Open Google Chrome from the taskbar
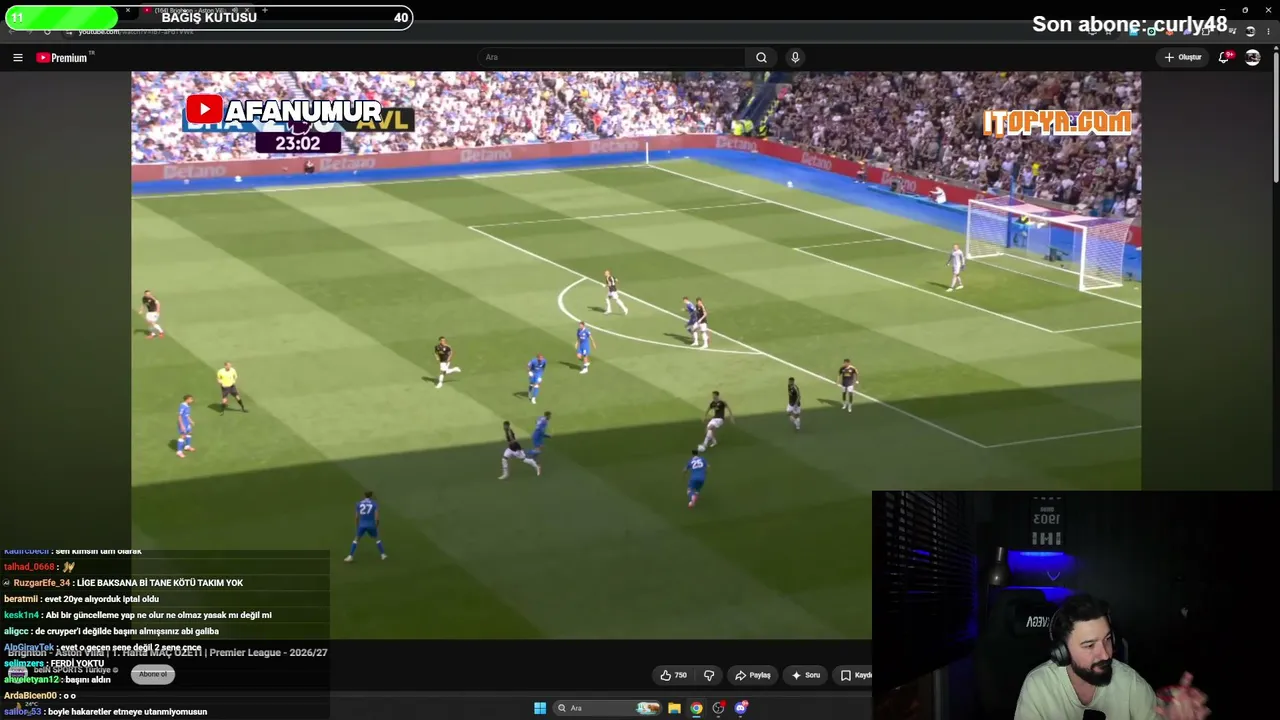The image size is (1280, 720). (x=696, y=708)
